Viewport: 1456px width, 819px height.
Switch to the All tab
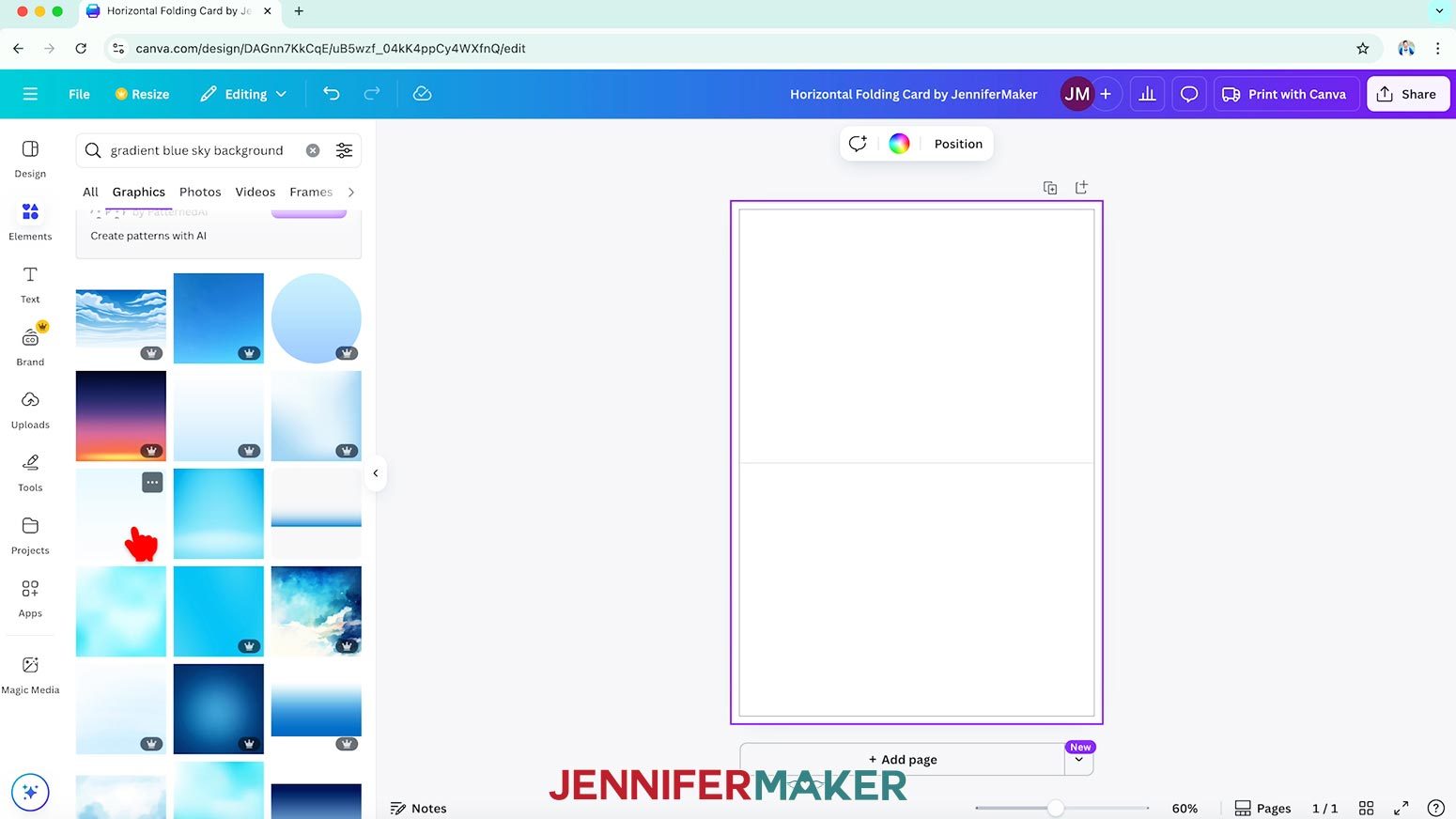click(x=90, y=192)
